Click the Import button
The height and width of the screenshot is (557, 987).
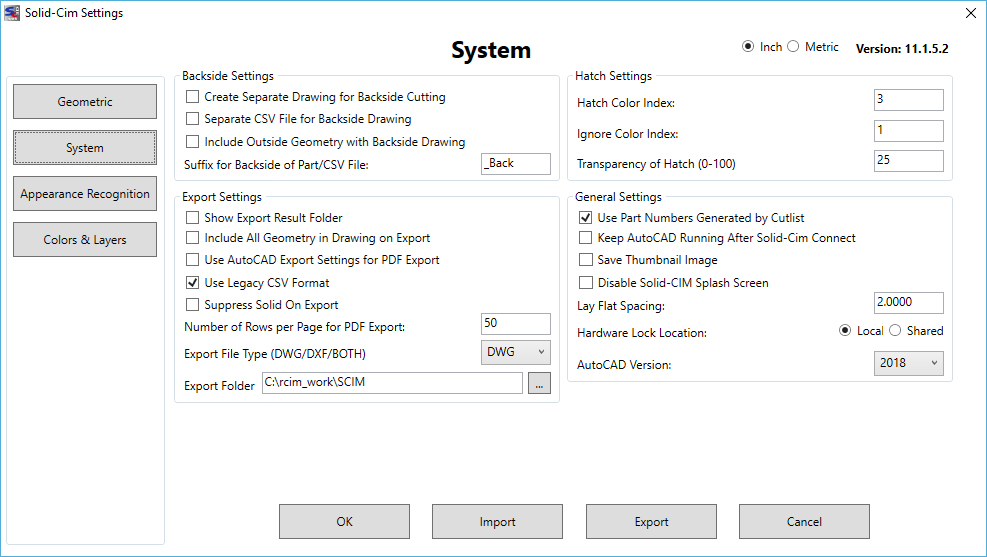tap(497, 521)
